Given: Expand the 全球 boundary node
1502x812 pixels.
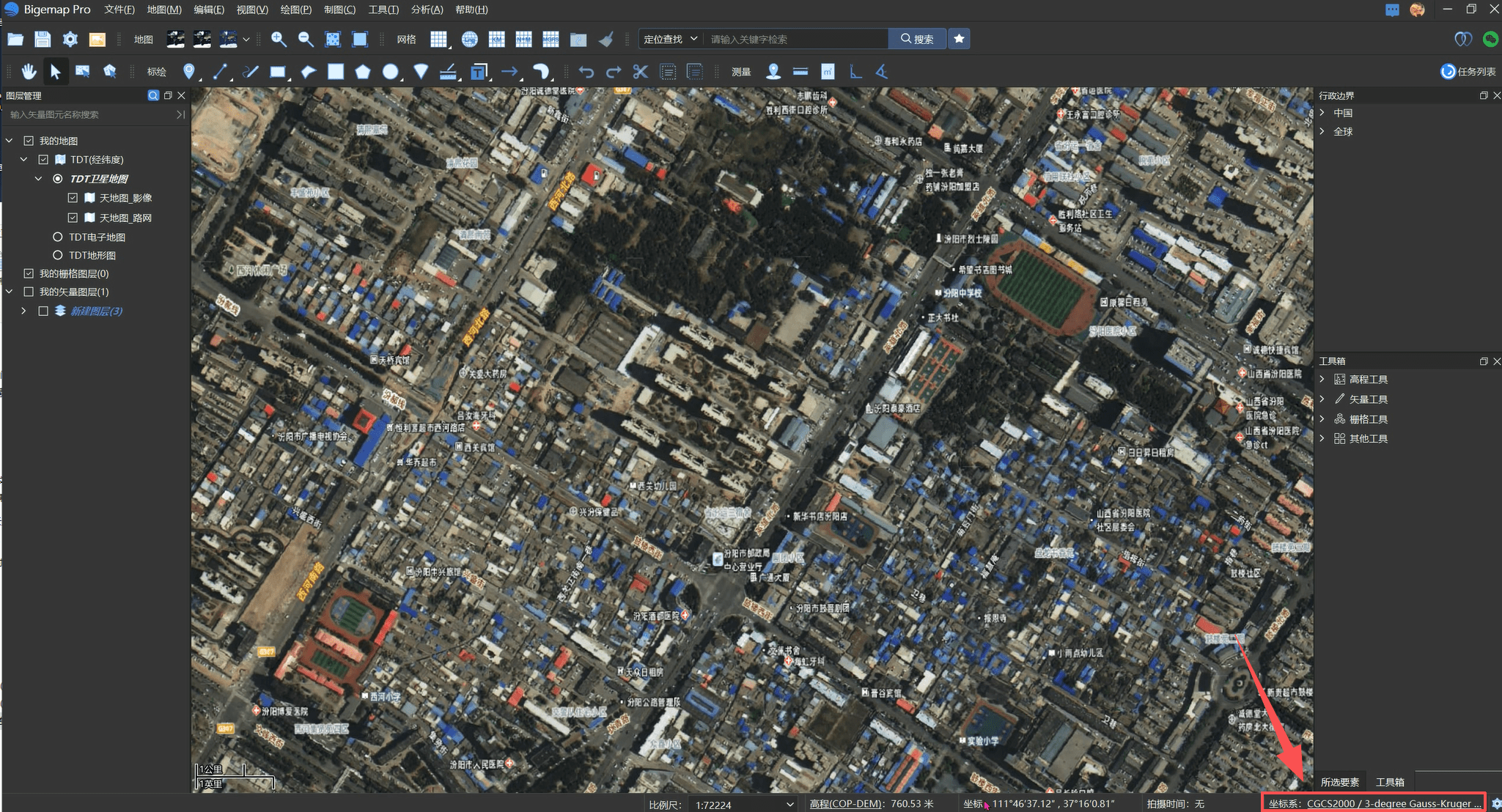Looking at the screenshot, I should tap(1322, 132).
